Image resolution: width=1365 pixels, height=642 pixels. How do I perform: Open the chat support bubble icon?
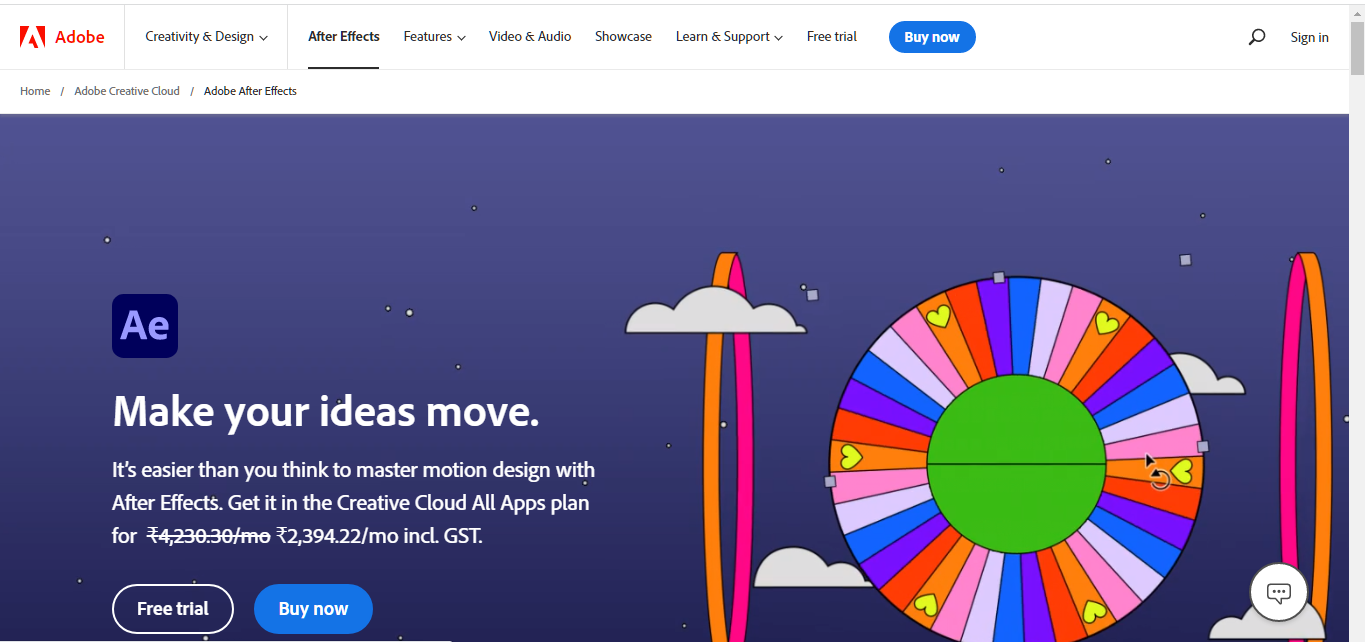tap(1278, 592)
